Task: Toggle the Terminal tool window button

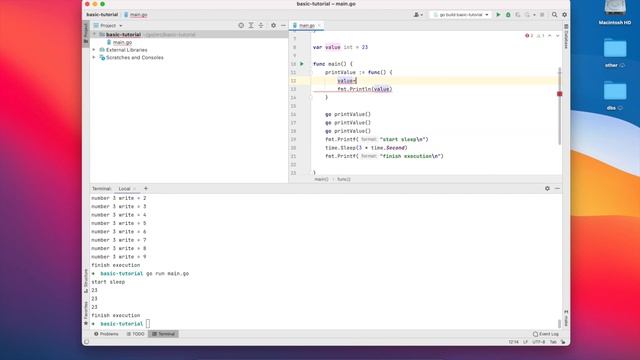Action: coord(163,334)
